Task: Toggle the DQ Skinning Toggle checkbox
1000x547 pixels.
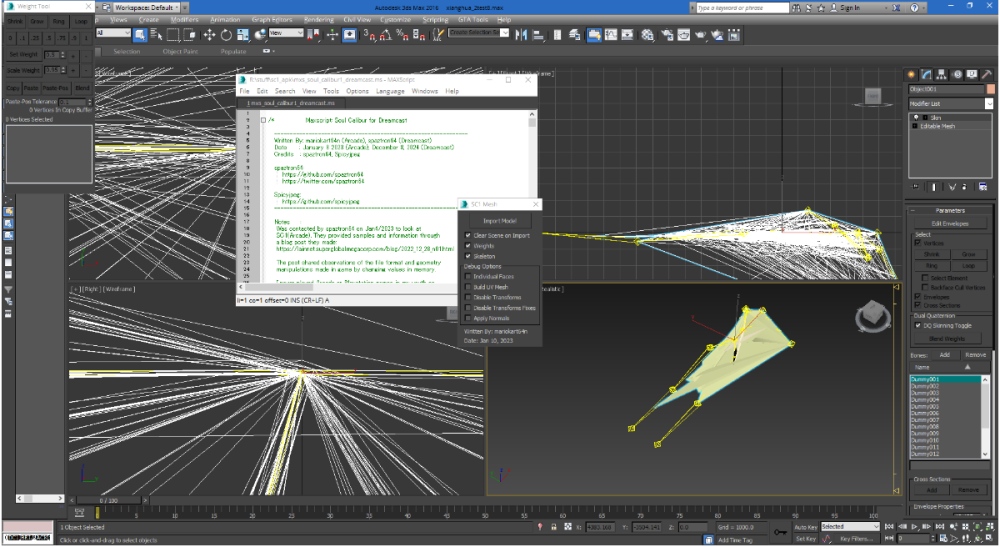Action: 918,325
